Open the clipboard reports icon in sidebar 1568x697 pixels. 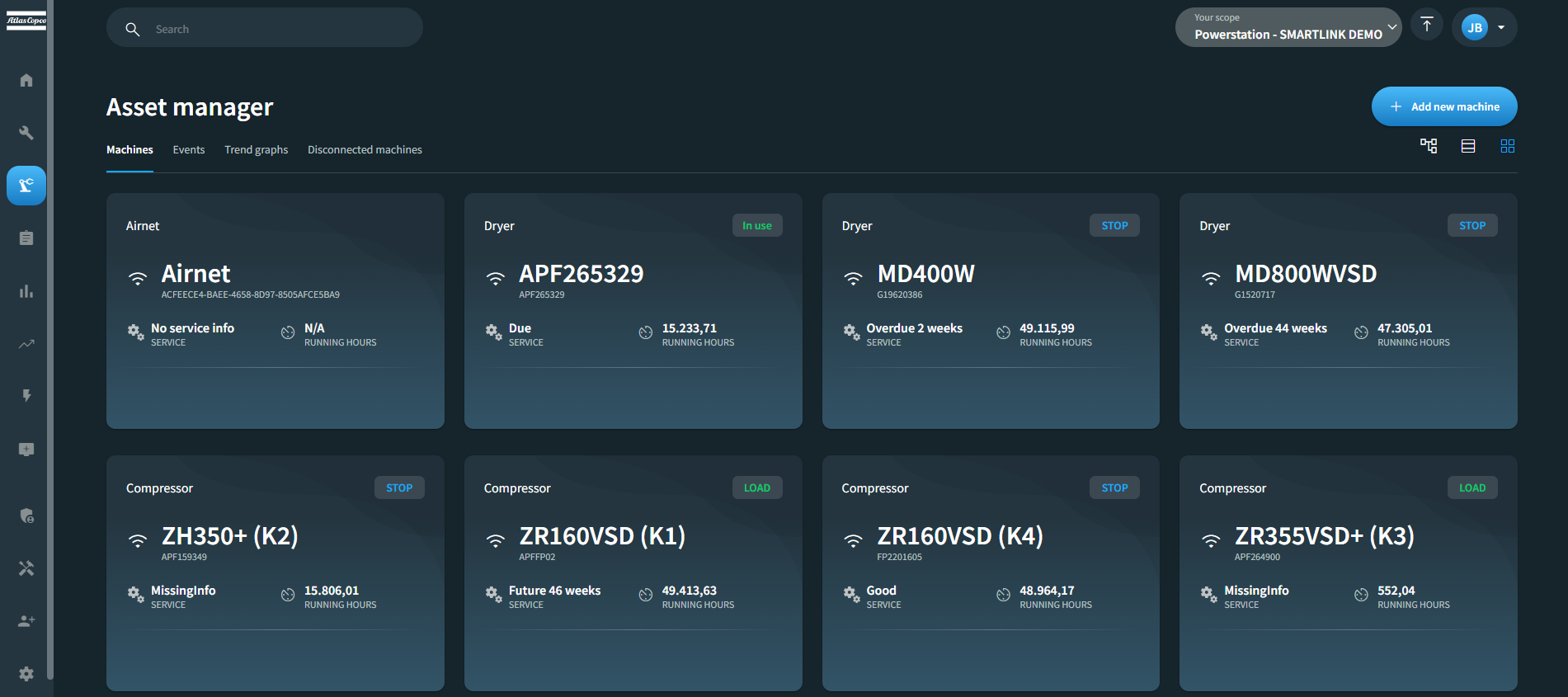pyautogui.click(x=26, y=238)
